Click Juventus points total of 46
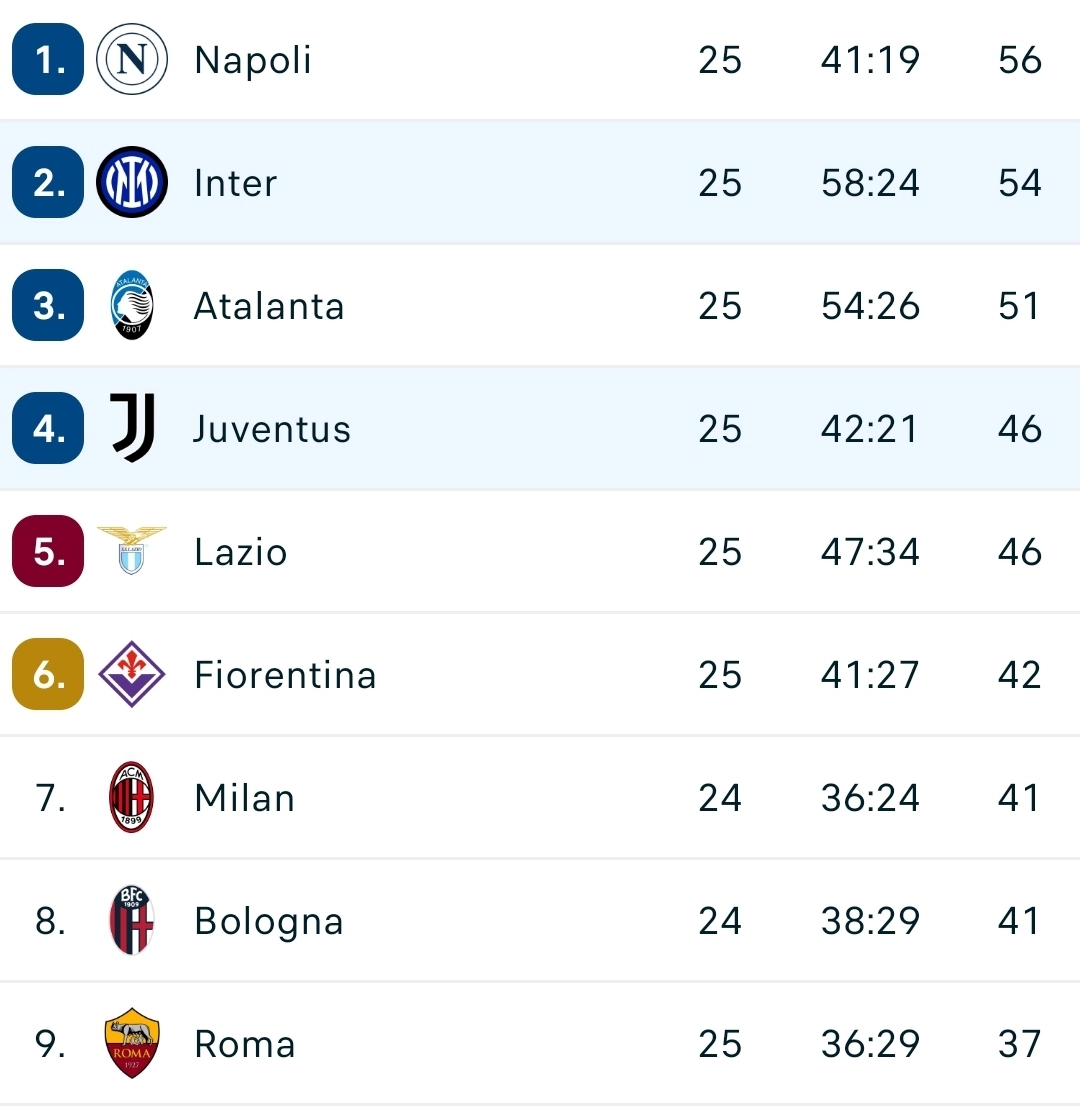Screen dimensions: 1080x1114 tap(1018, 428)
